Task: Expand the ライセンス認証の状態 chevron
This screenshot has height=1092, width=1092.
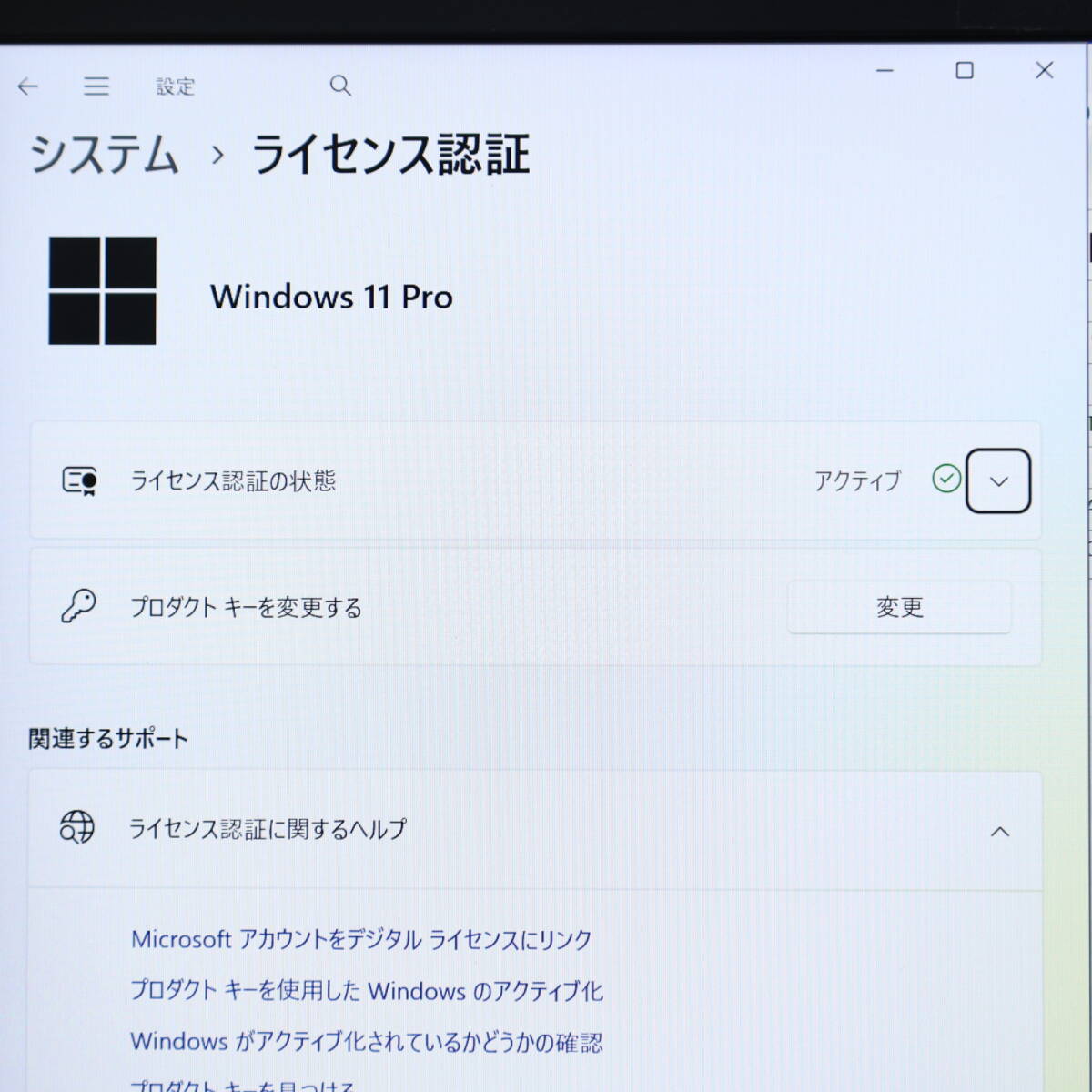Action: coord(998,481)
